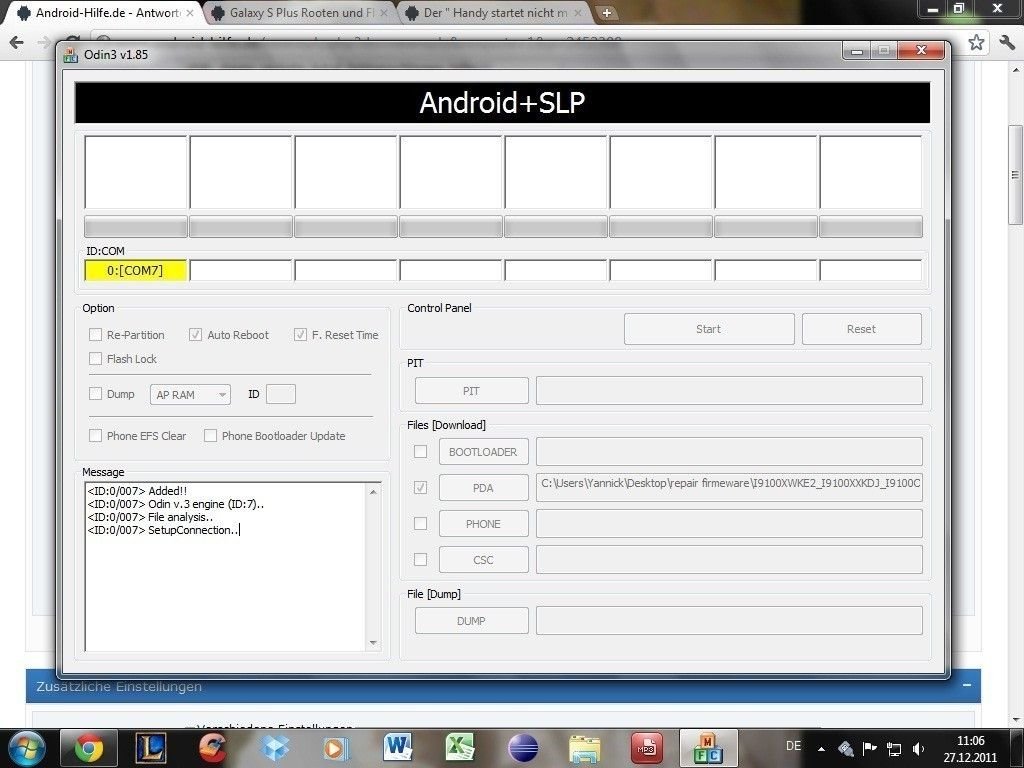Click the 'SetupConnection..' message line
1024x768 pixels.
coord(163,530)
